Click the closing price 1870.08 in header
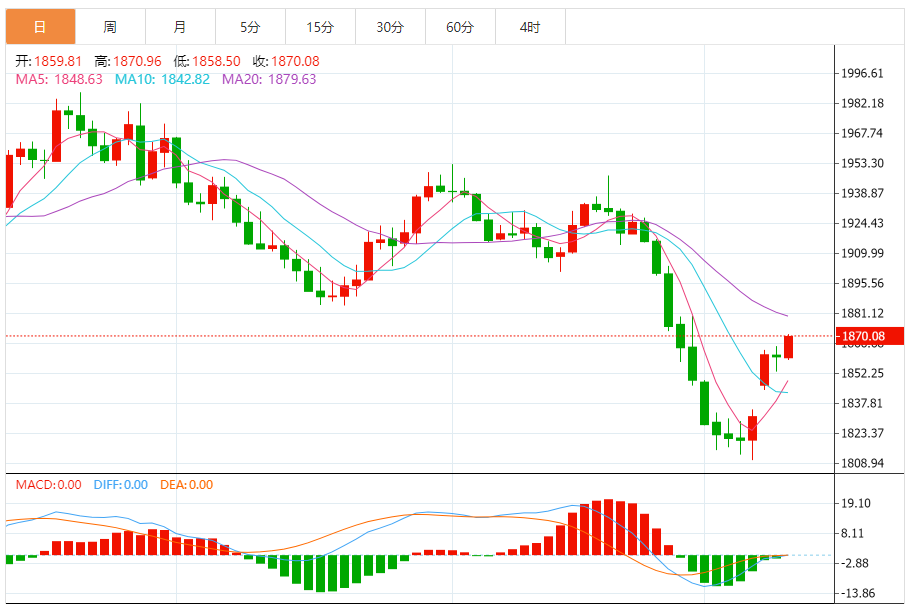911x604 pixels. pos(295,61)
